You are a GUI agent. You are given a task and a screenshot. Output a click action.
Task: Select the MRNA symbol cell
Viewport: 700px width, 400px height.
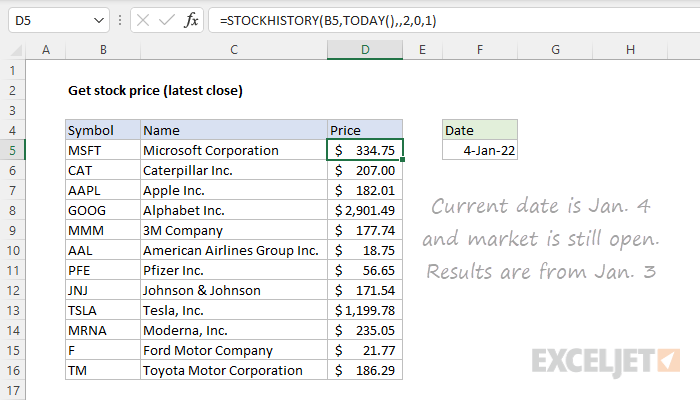point(103,330)
